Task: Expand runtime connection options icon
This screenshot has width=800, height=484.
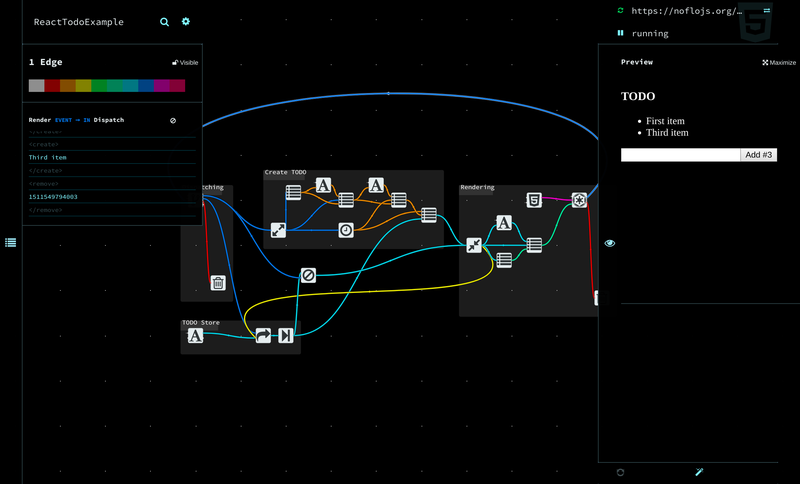Action: (767, 10)
